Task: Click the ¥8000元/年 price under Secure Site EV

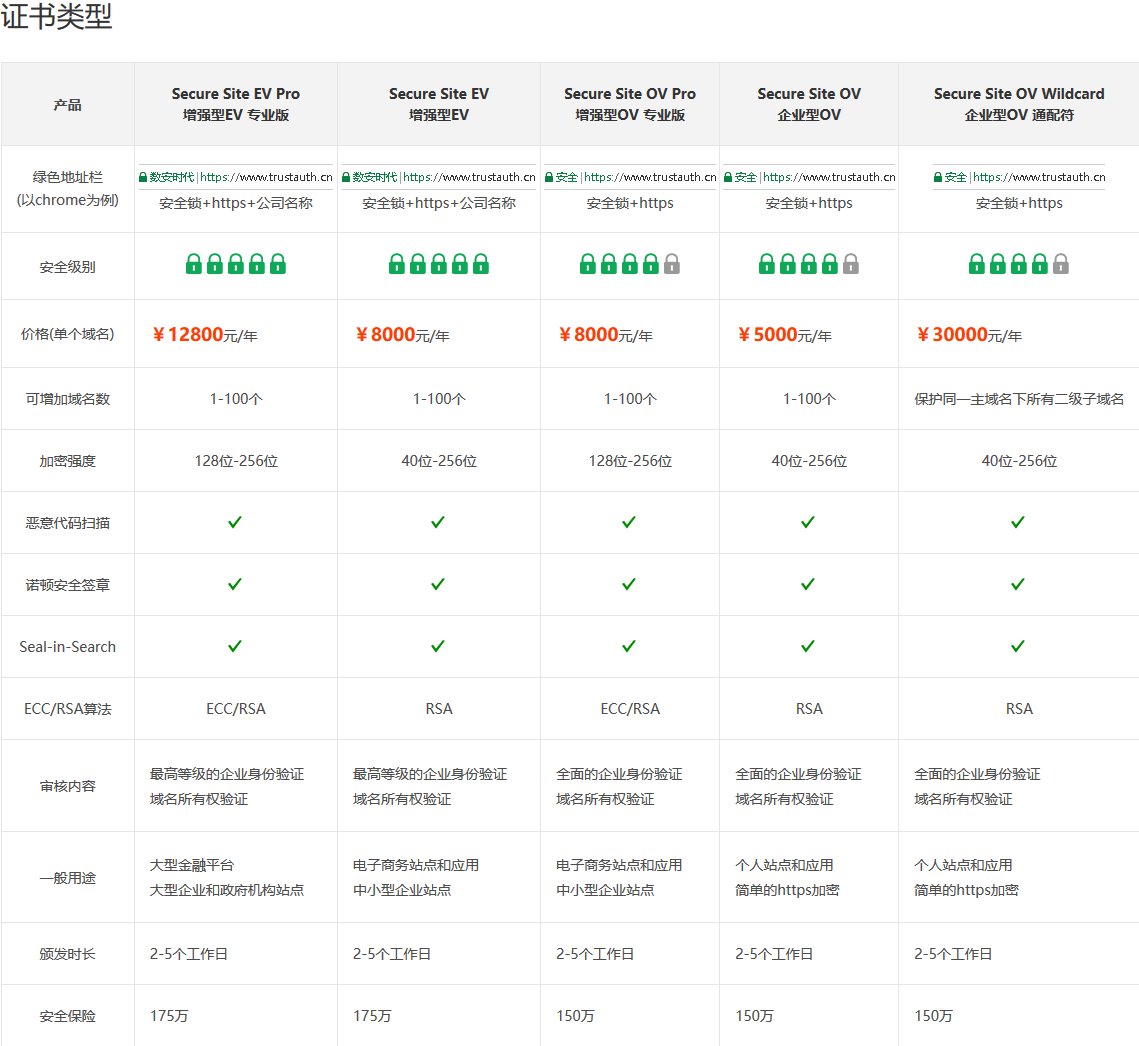Action: 402,334
